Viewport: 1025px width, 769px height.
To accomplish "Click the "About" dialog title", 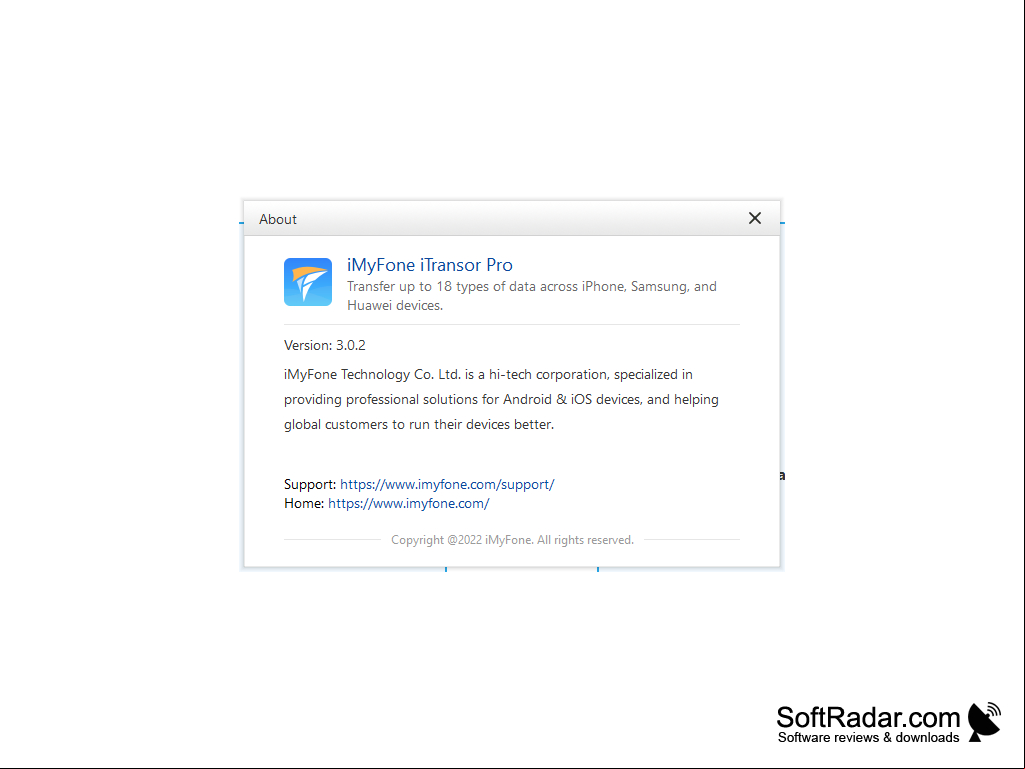I will [278, 219].
